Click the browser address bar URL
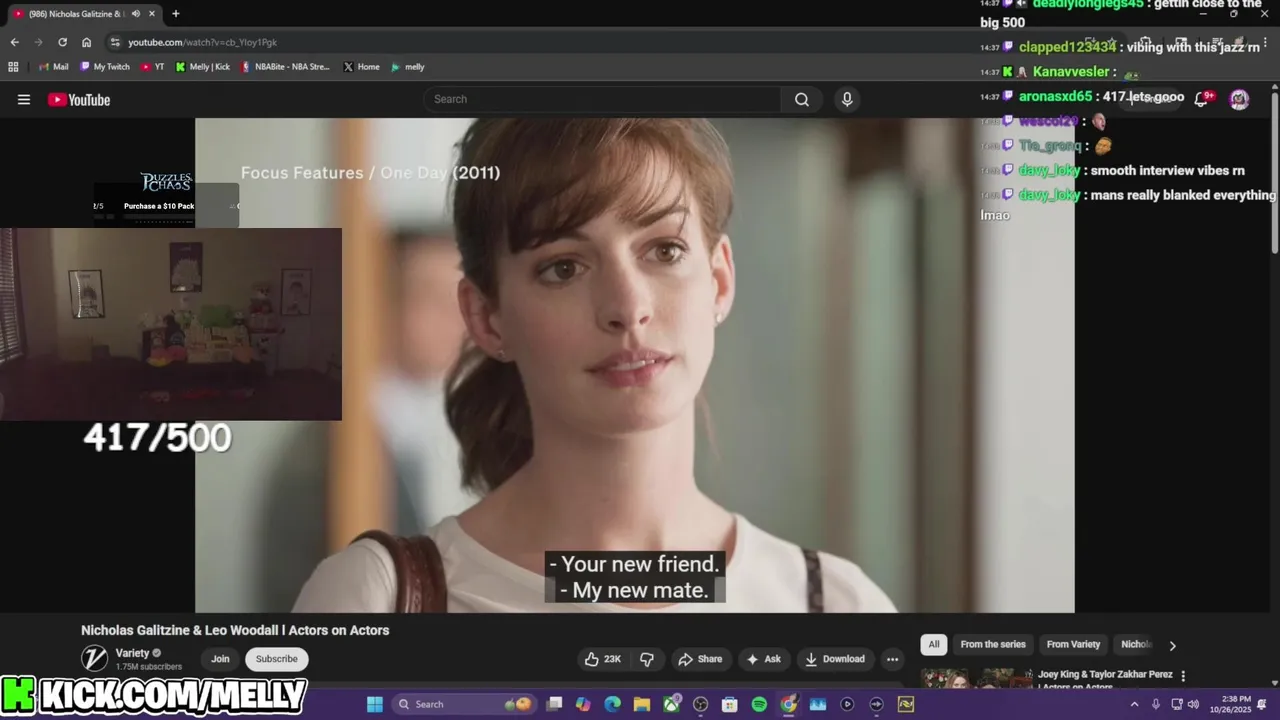The width and height of the screenshot is (1280, 720). (x=202, y=42)
